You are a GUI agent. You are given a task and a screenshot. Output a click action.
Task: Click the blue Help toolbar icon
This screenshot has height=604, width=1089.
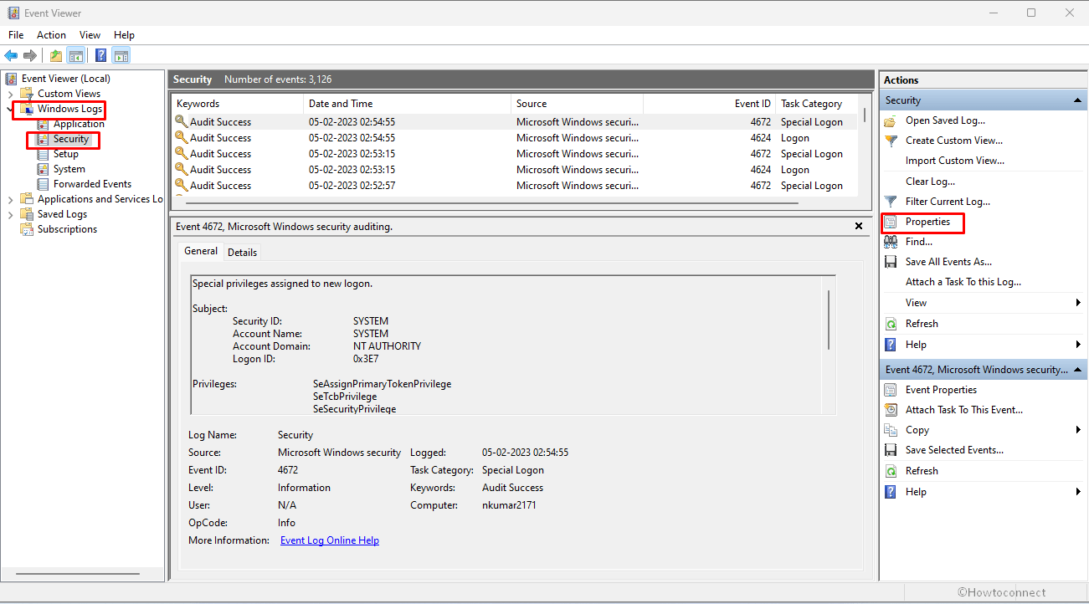pos(101,56)
